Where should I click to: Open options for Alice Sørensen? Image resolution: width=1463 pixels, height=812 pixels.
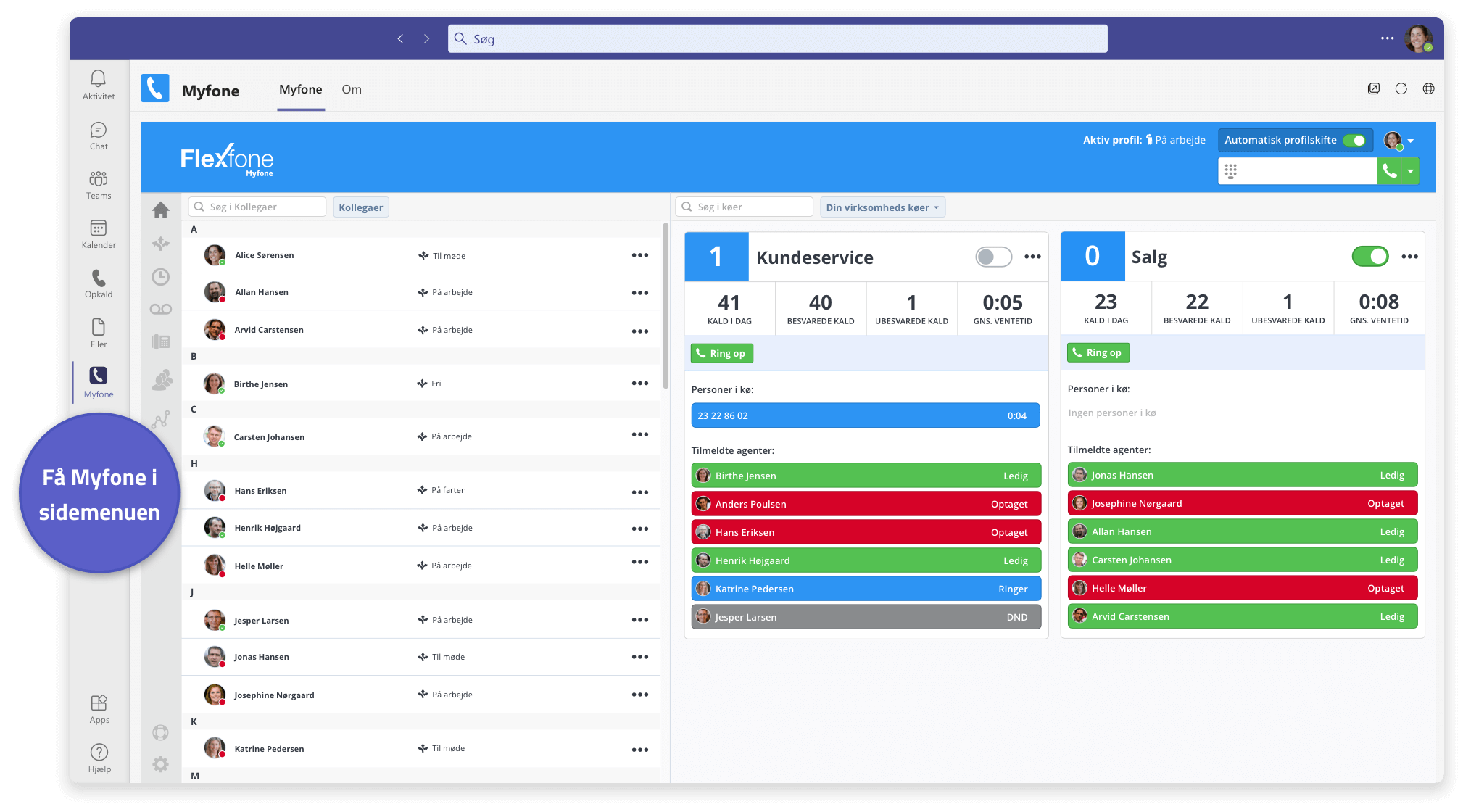coord(639,255)
